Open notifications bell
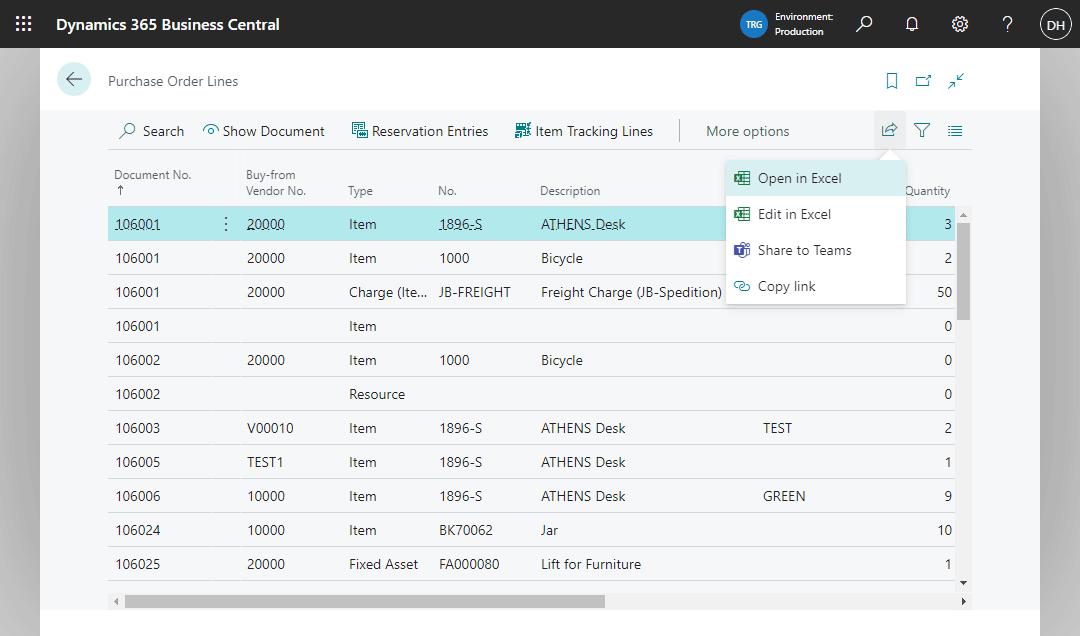Screen dimensions: 1080x636 [x=912, y=24]
